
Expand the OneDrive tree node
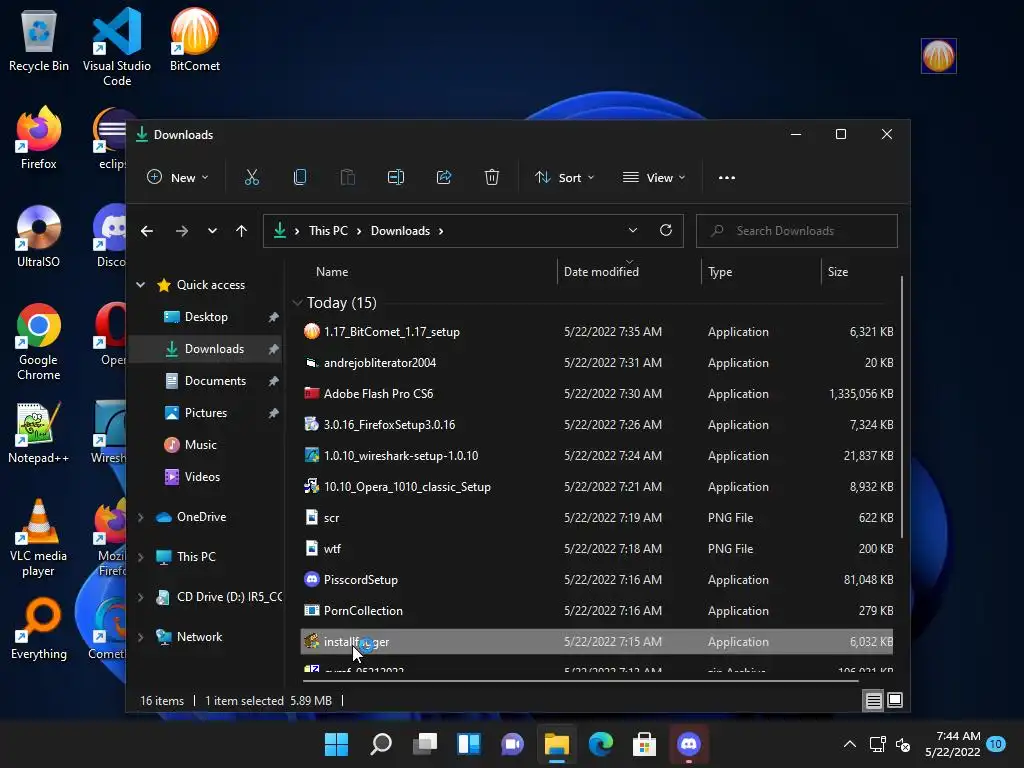(x=140, y=517)
